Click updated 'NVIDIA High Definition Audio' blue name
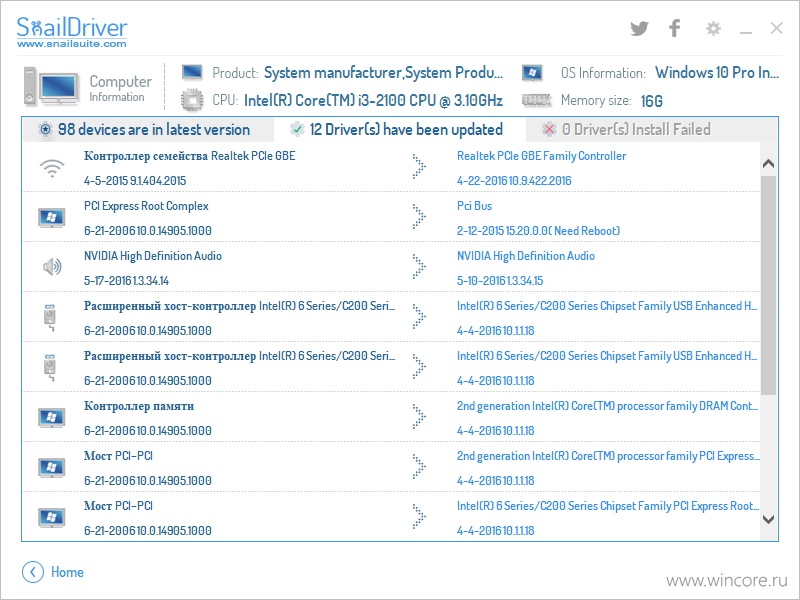 (526, 256)
